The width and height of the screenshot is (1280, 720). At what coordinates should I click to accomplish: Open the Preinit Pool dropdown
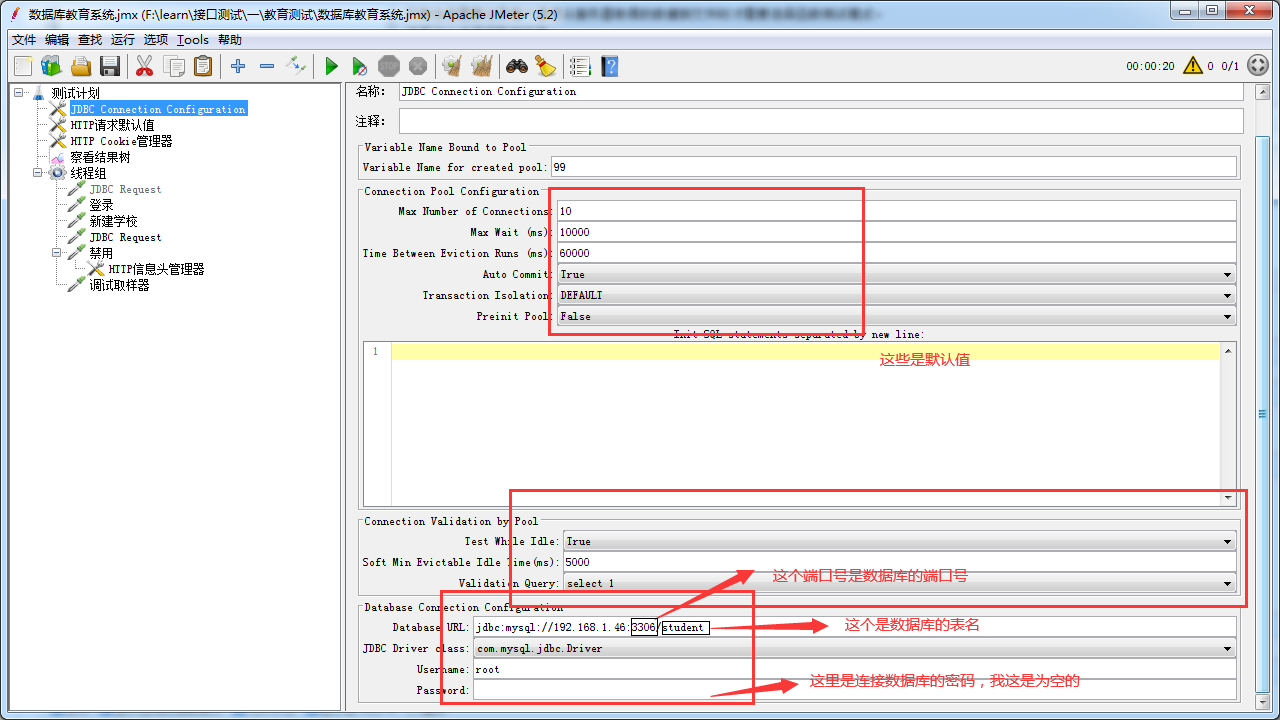click(897, 316)
